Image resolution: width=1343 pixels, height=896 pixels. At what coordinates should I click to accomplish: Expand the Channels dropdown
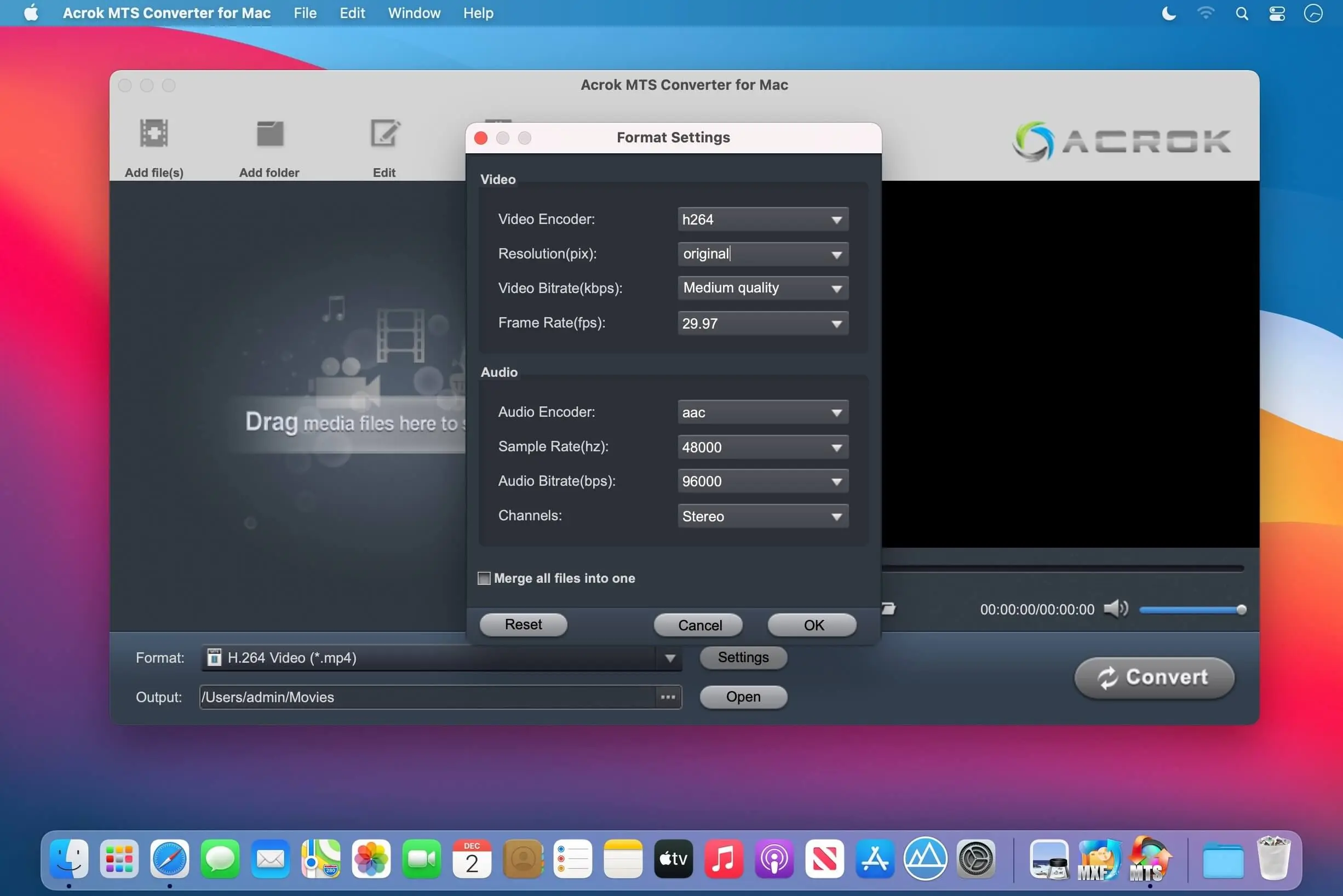click(836, 516)
